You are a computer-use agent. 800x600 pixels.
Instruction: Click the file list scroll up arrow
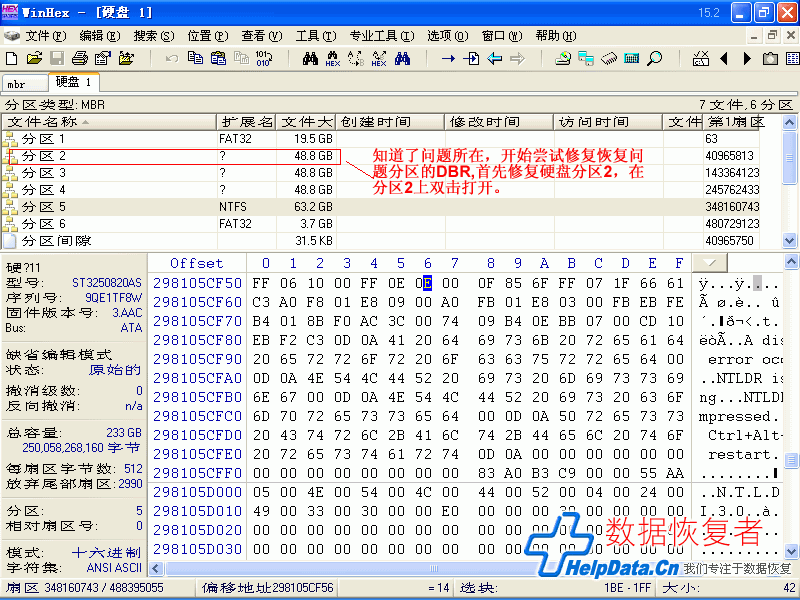(789, 122)
